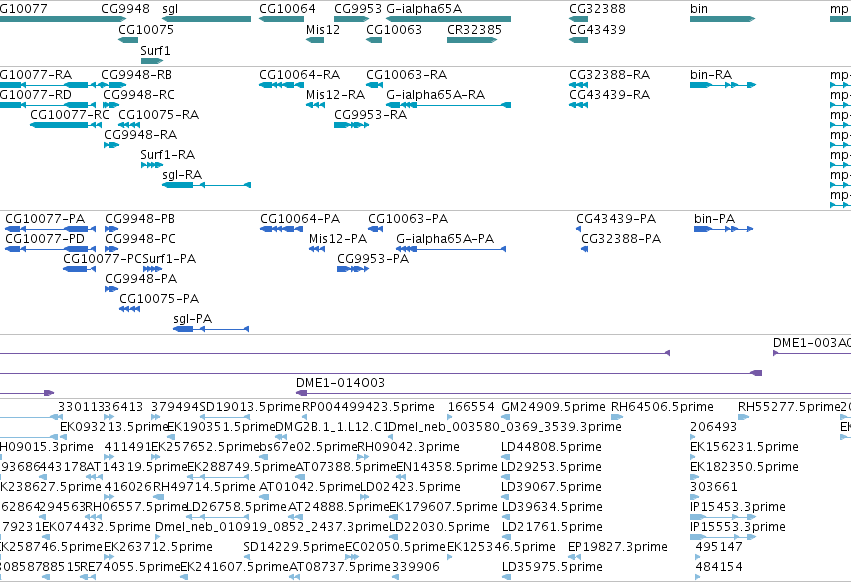The height and width of the screenshot is (582, 851).
Task: Click the Mis12-PA protein label
Action: [338, 239]
